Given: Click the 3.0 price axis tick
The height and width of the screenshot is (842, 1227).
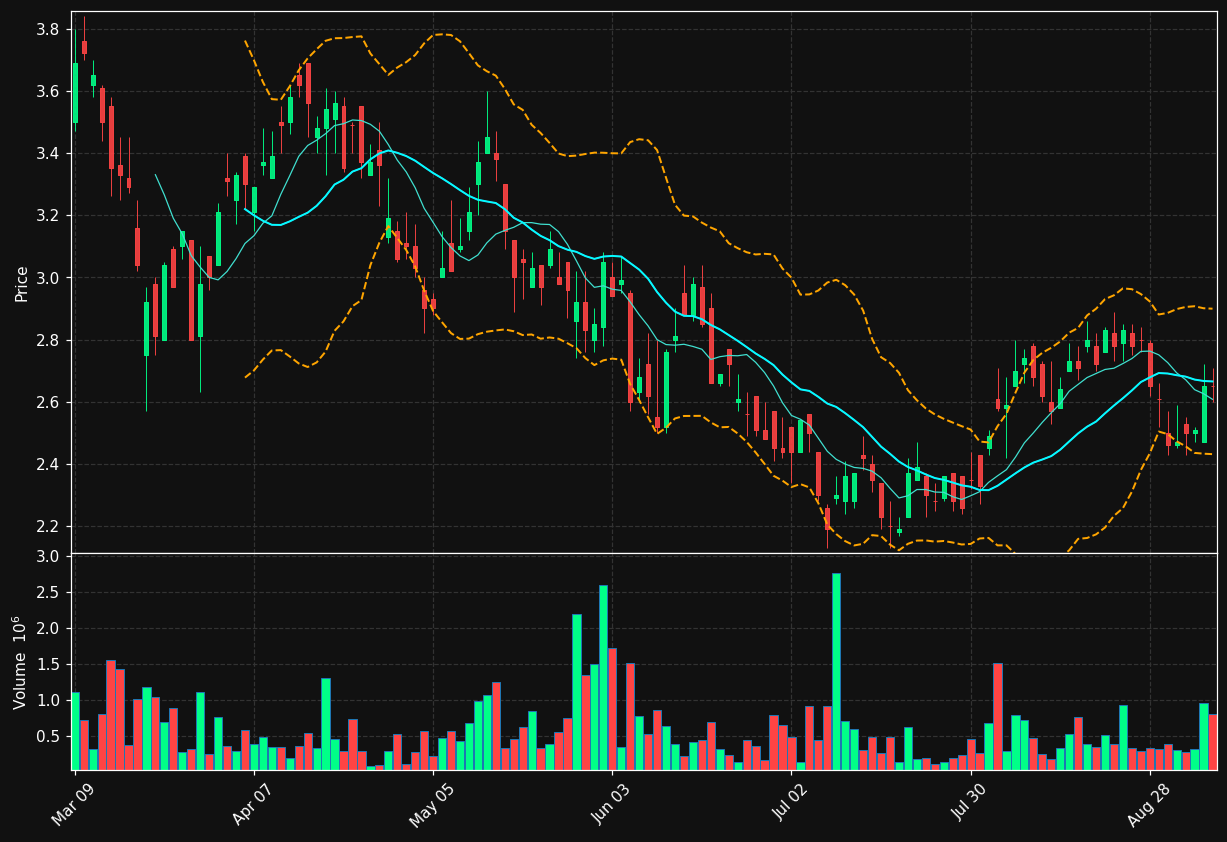Looking at the screenshot, I should point(50,278).
